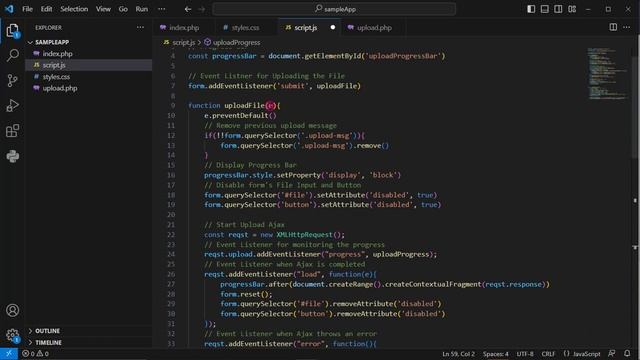Toggle the secondary side bar layout icon

(x=558, y=9)
